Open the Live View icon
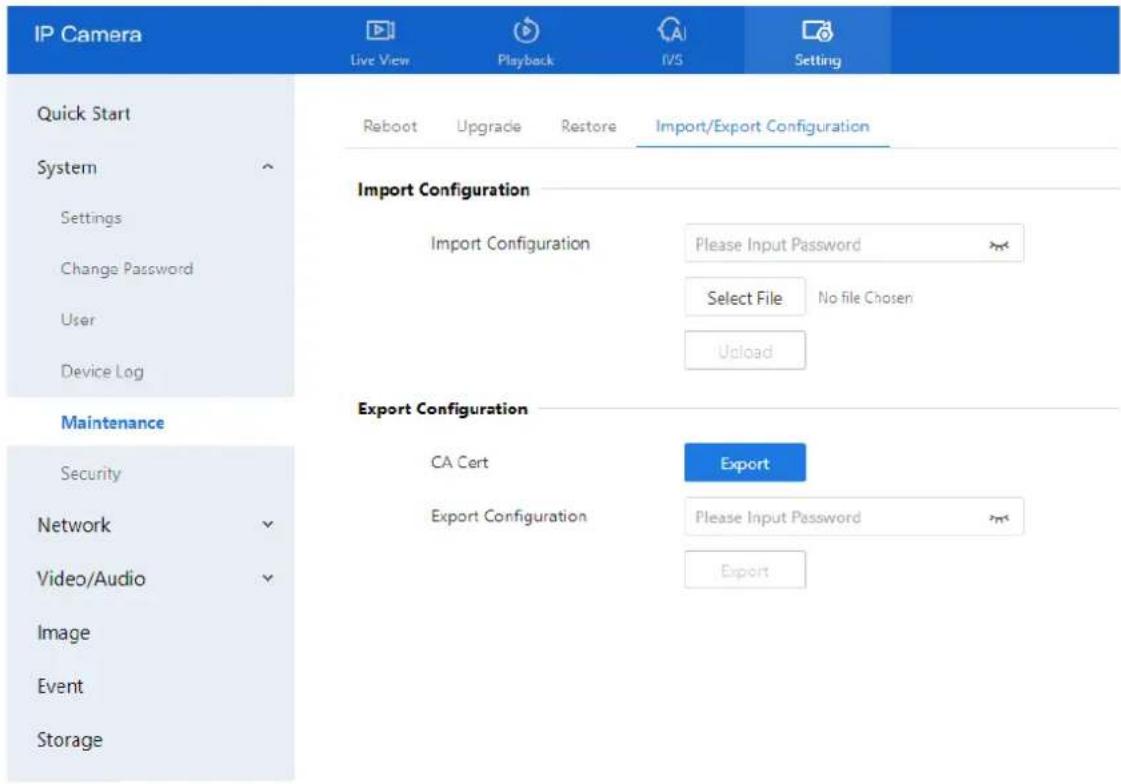Viewport: 1121px width, 784px height. click(x=380, y=31)
